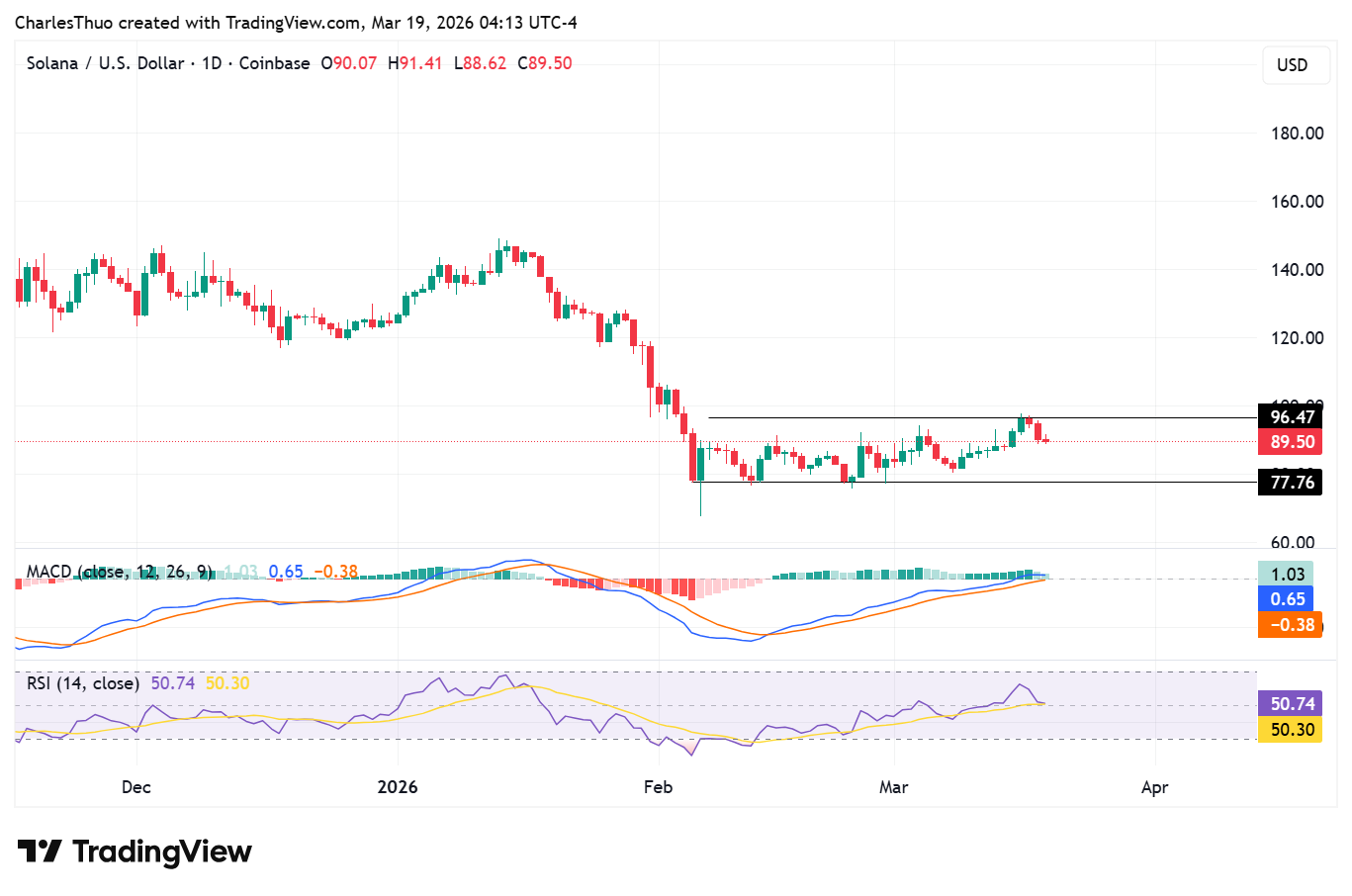Screen dimensions: 1352x896
Task: Click the Mar label on the time axis
Action: click(893, 787)
